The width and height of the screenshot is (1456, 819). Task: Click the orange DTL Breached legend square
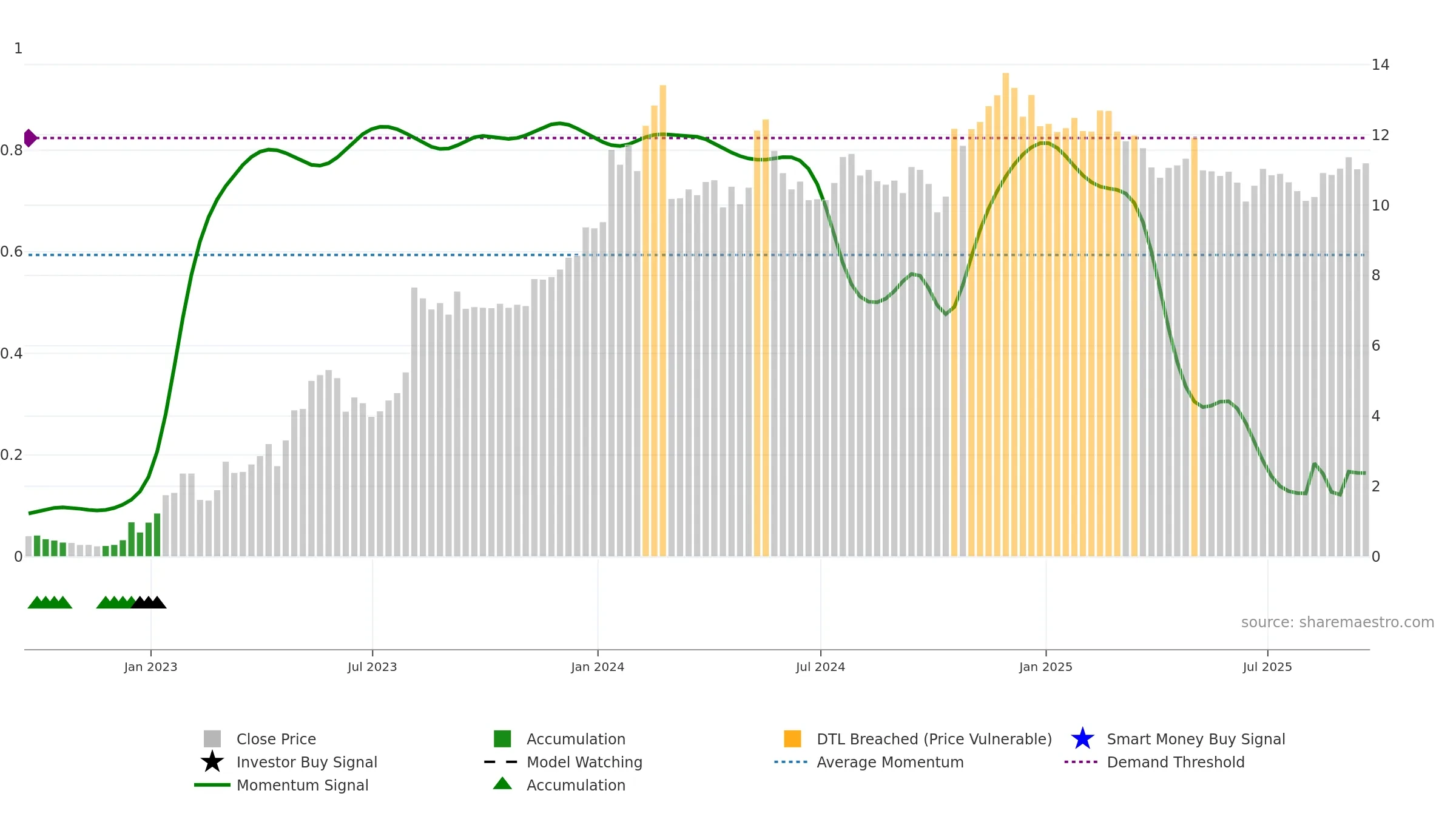[x=792, y=739]
